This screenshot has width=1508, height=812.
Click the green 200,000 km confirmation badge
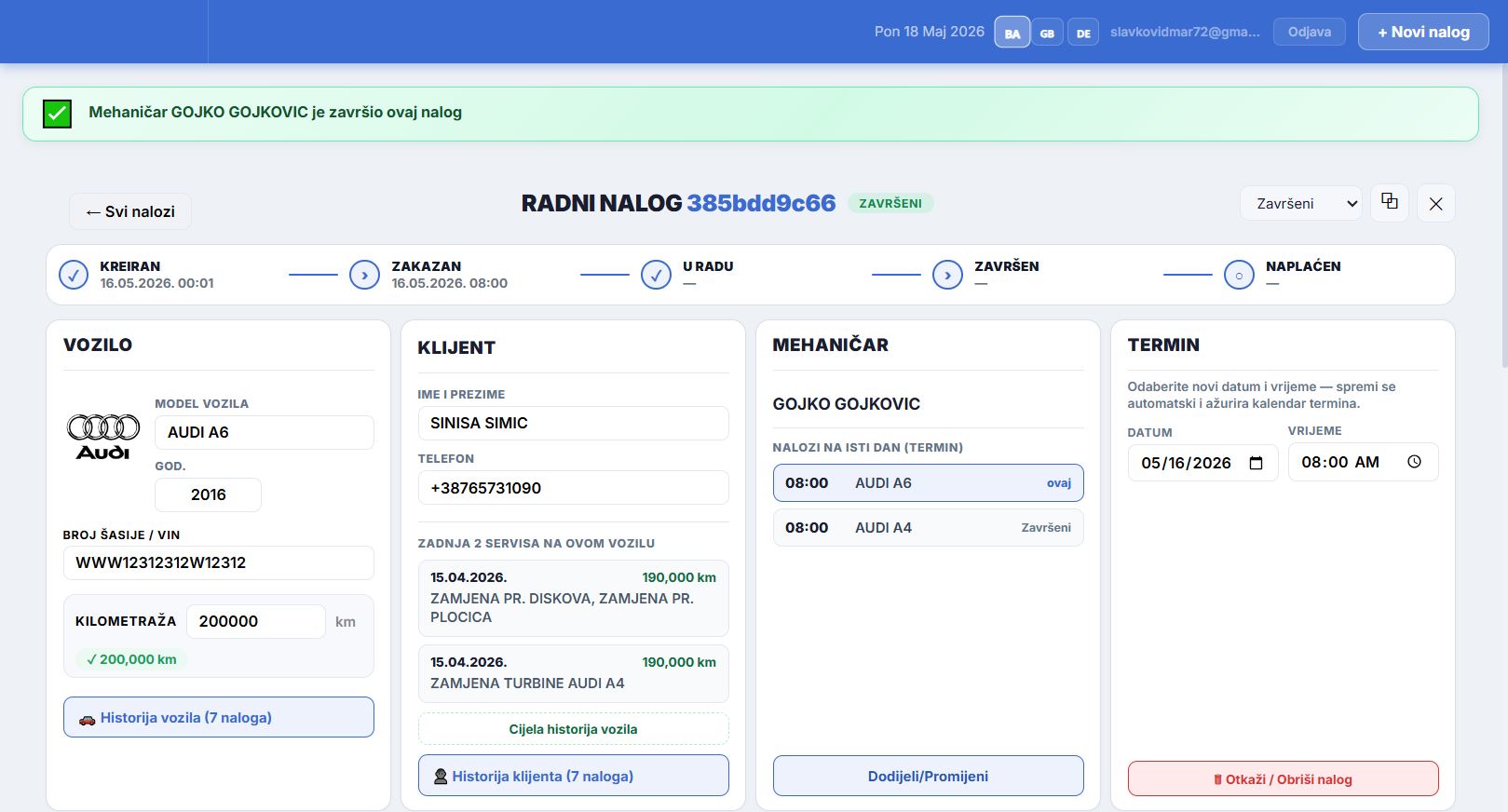[131, 659]
